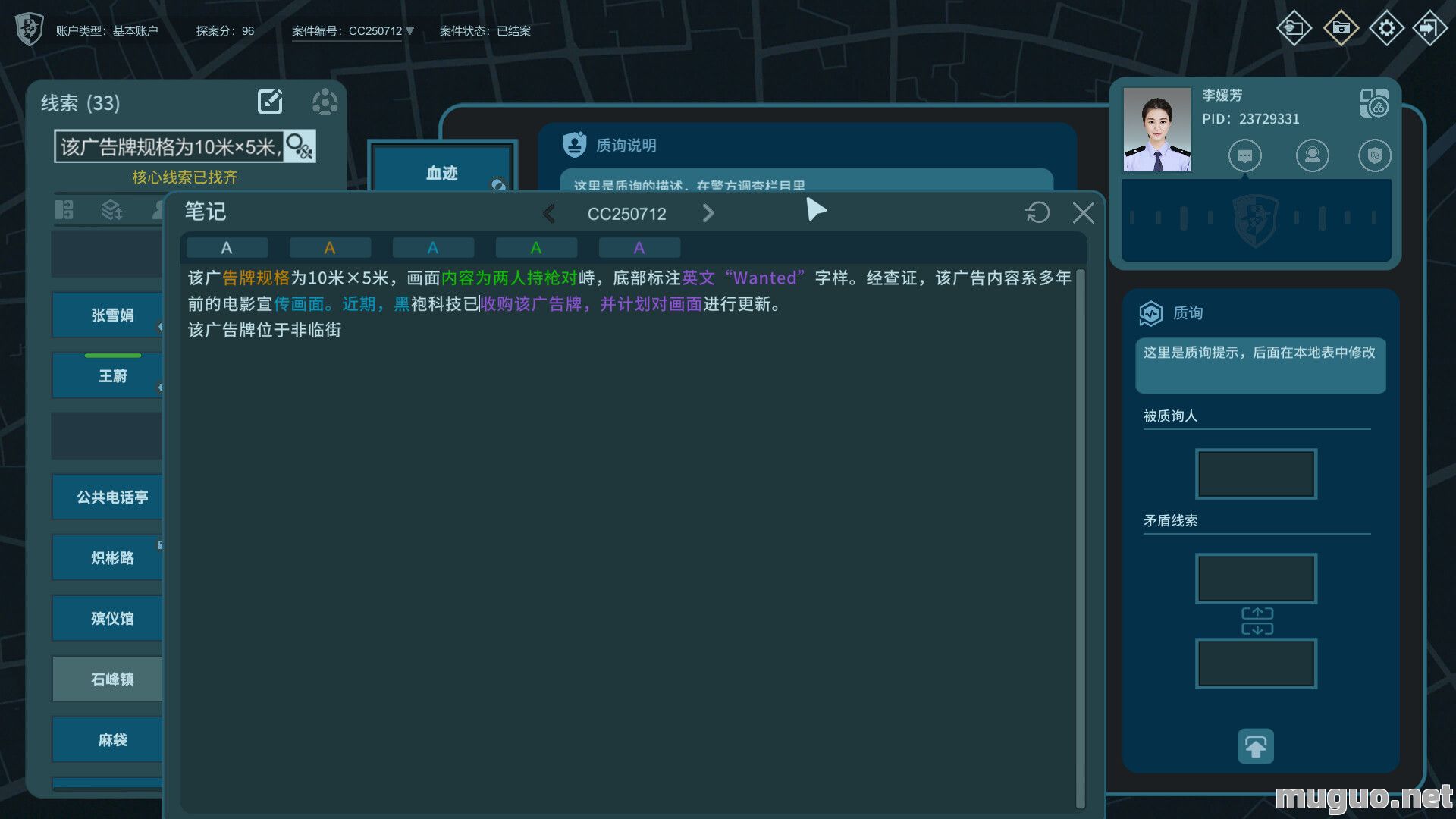Open the clue notes edit icon
The height and width of the screenshot is (819, 1456).
coord(270,102)
